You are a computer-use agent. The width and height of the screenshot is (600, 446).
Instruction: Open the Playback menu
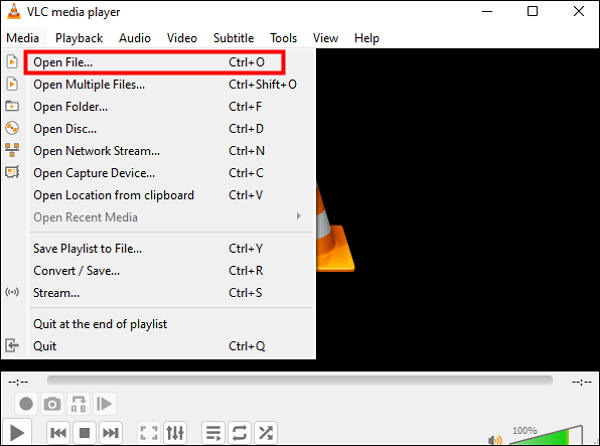point(79,38)
